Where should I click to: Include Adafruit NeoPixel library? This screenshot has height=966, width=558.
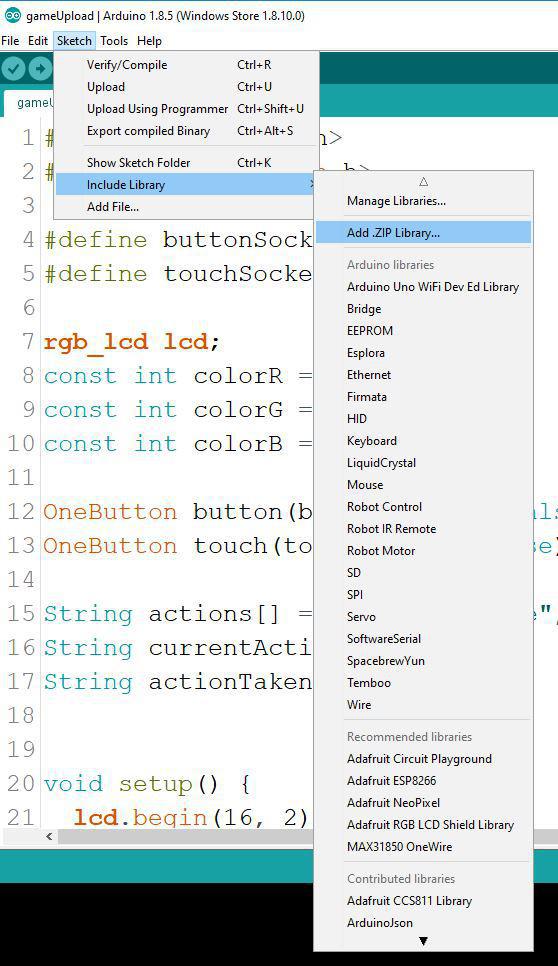[x=423, y=803]
